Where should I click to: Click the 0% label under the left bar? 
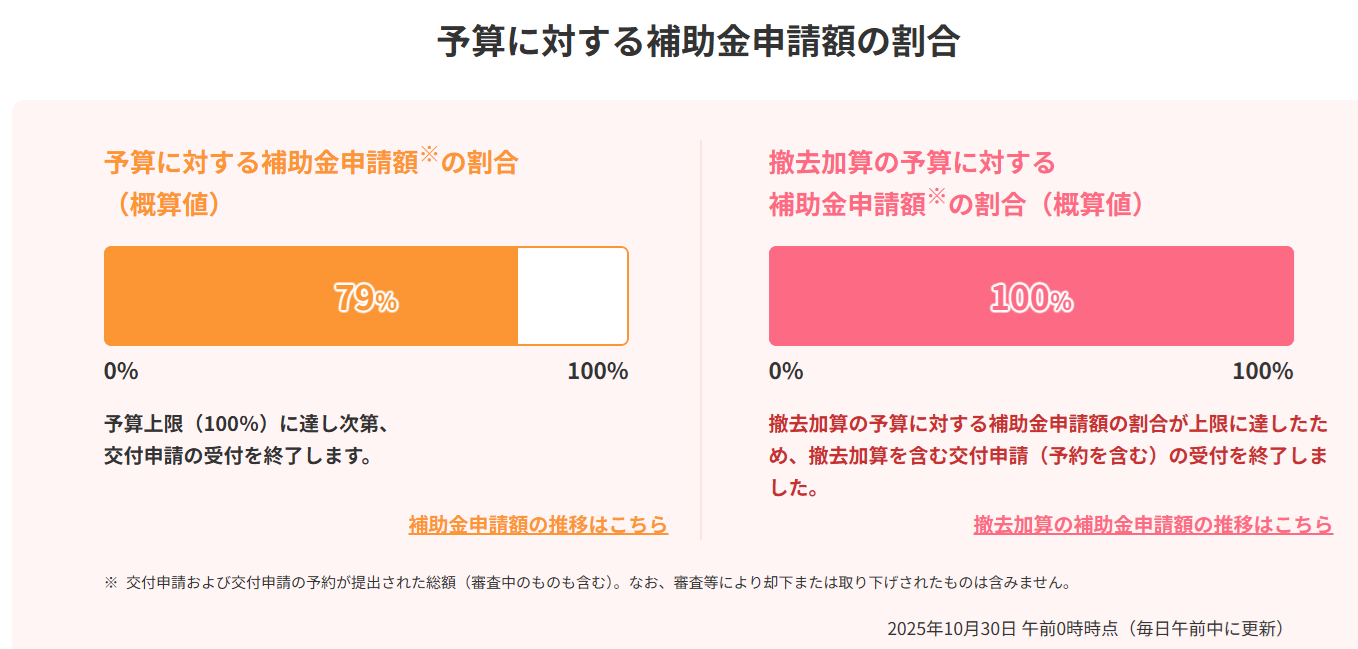coord(119,370)
